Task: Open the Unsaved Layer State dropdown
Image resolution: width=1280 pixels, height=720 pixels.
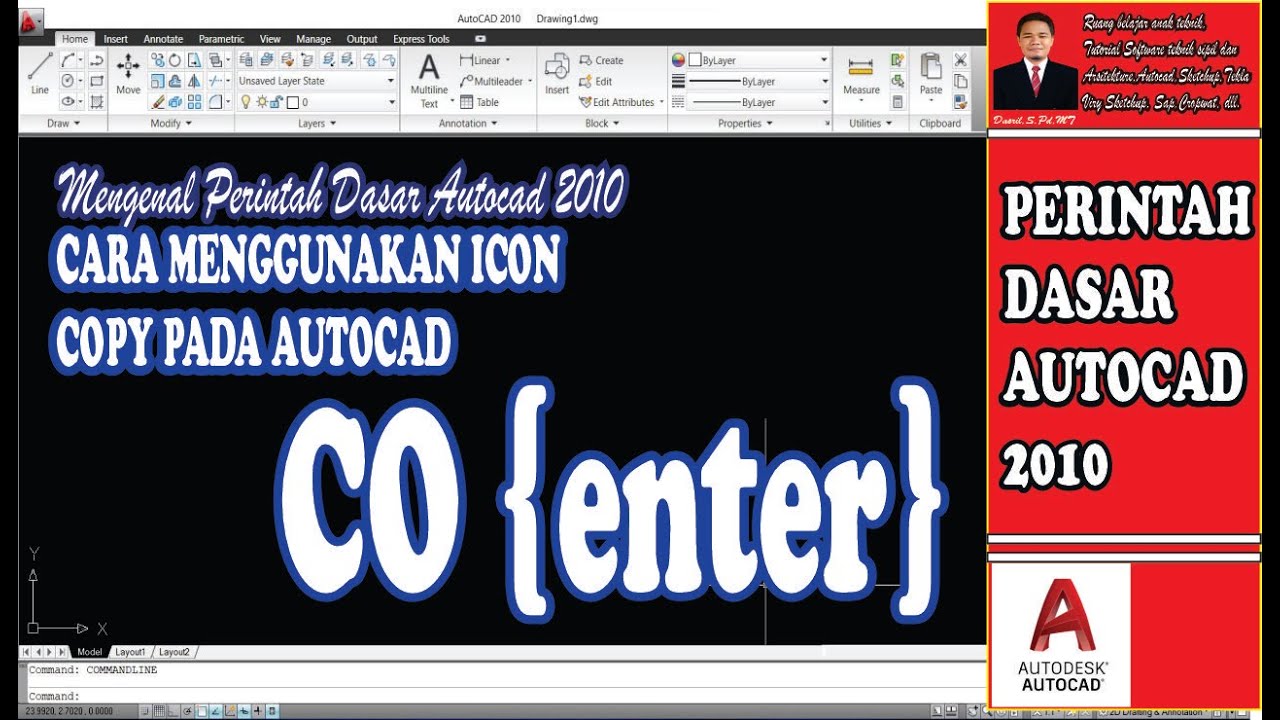Action: tap(317, 81)
